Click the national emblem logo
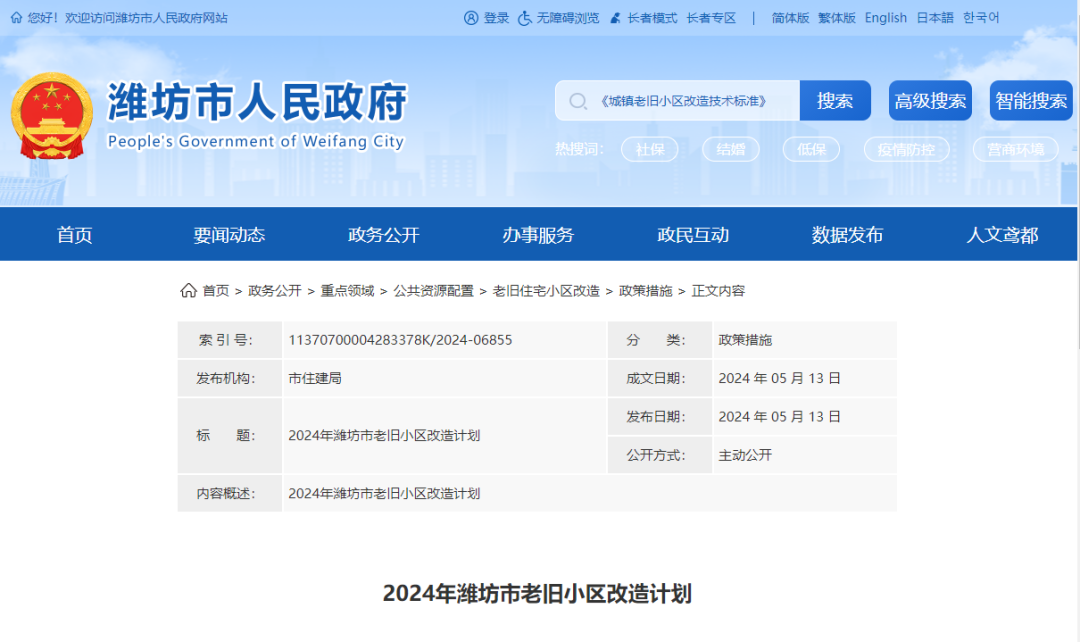The width and height of the screenshot is (1080, 642). click(52, 116)
